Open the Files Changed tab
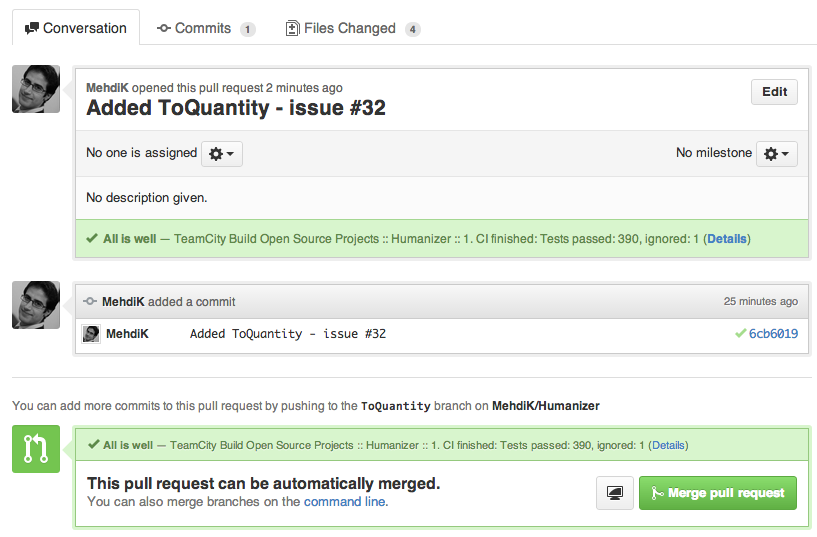The width and height of the screenshot is (817, 537). pyautogui.click(x=353, y=28)
